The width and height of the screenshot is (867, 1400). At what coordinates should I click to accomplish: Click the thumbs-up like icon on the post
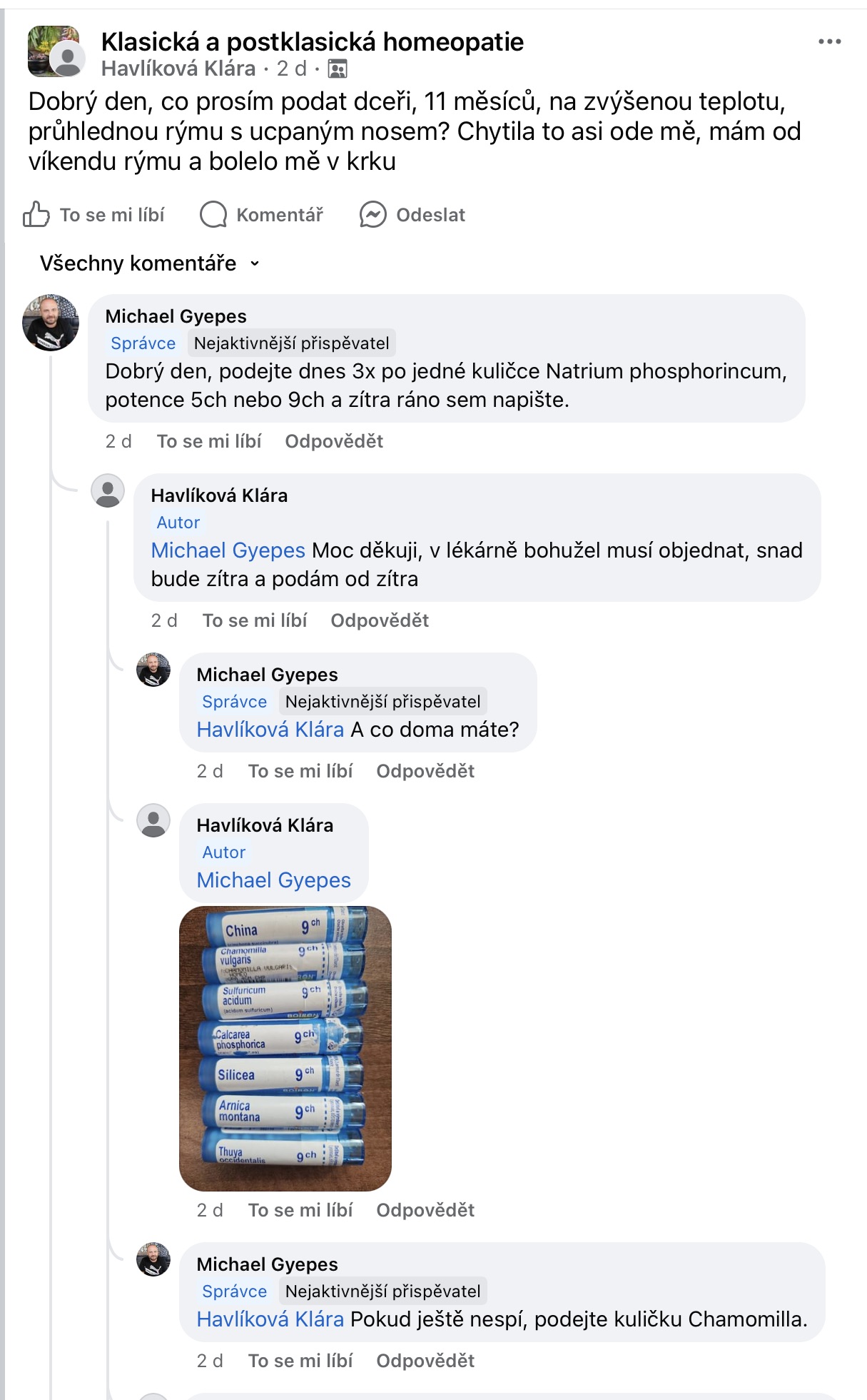tap(36, 214)
